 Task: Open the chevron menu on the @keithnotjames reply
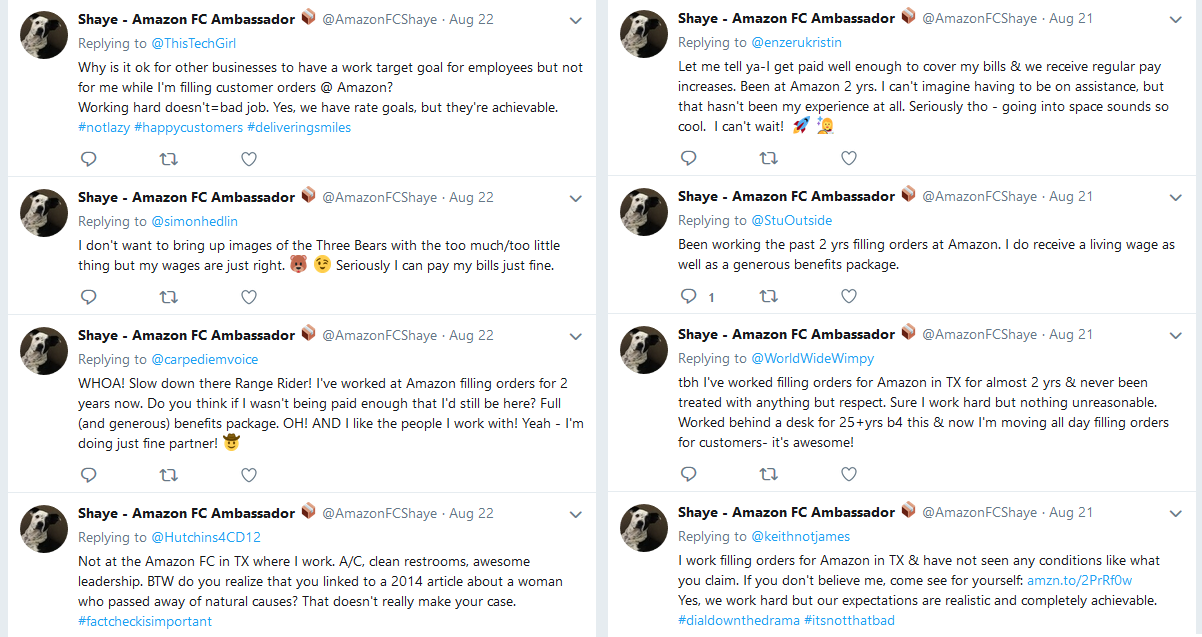[1176, 513]
